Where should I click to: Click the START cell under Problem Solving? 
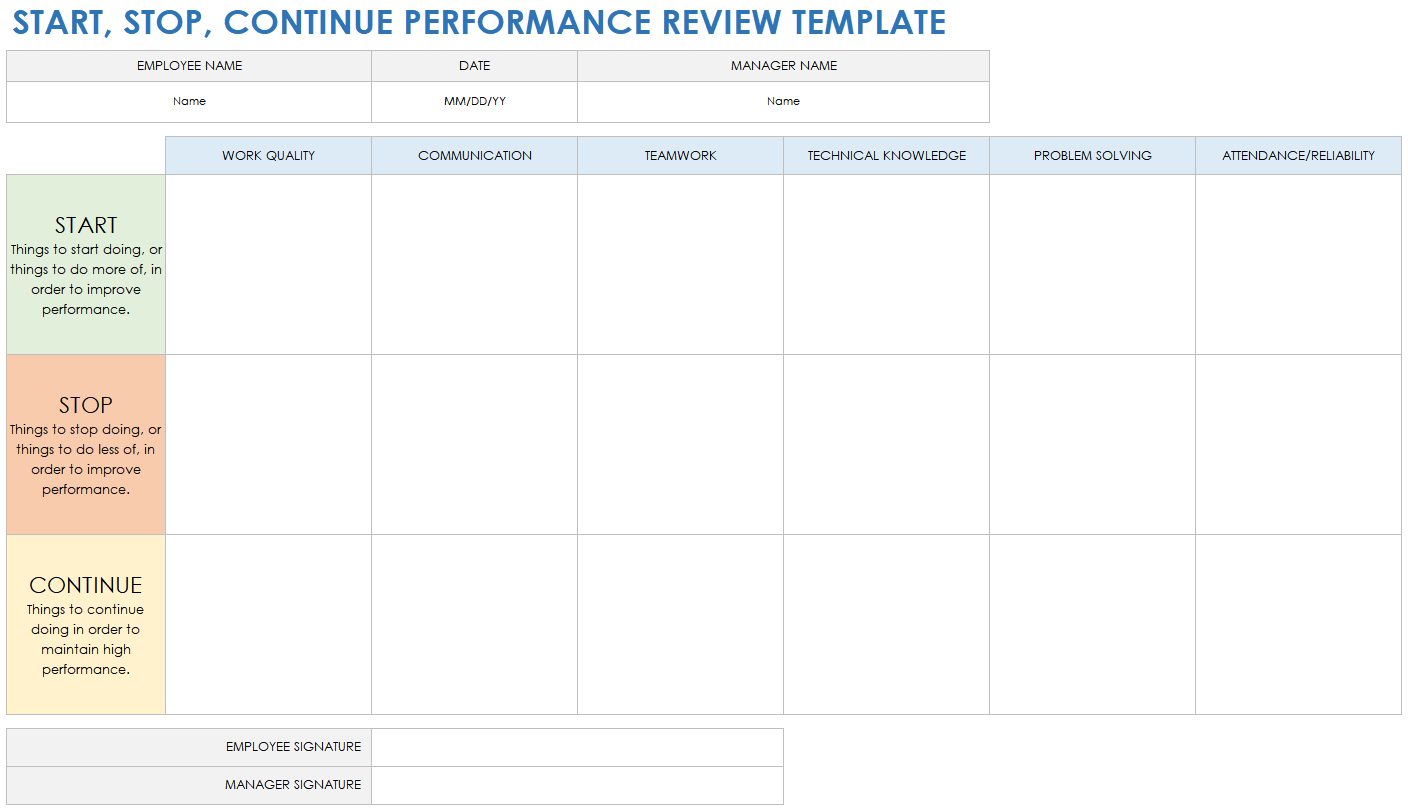tap(1093, 265)
